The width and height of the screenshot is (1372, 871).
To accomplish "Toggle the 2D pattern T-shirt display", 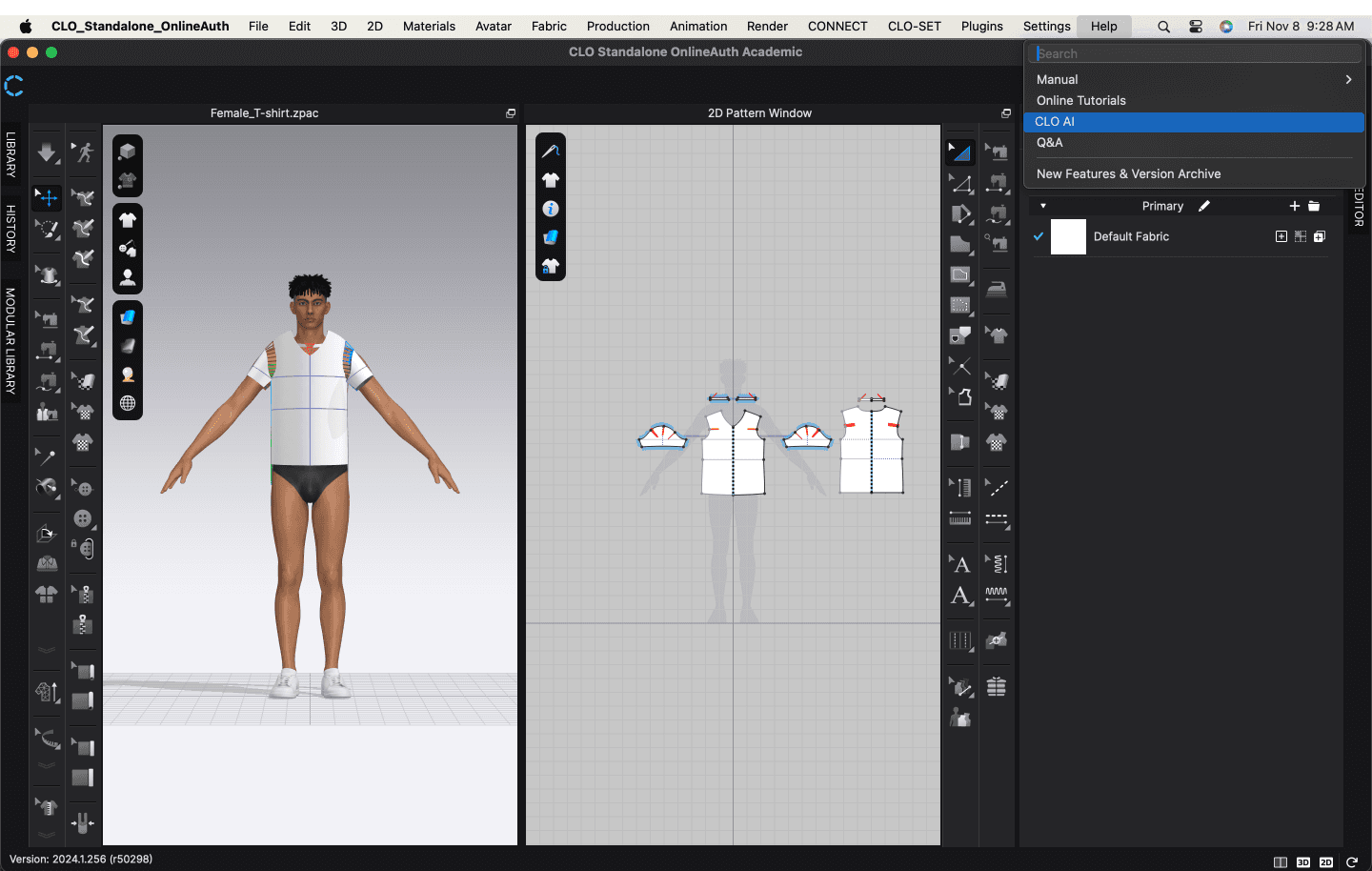I will point(551,179).
